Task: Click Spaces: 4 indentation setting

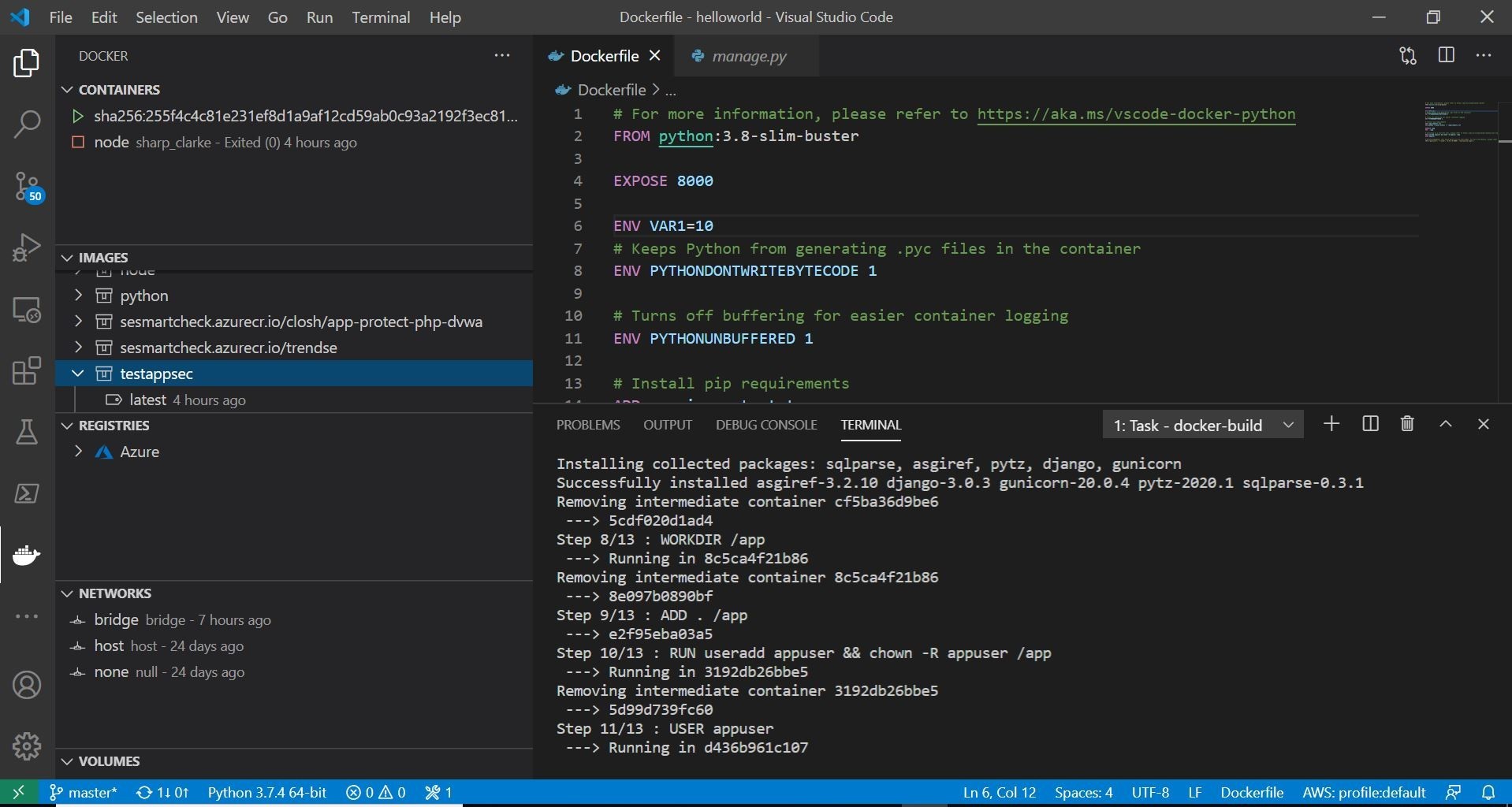Action: click(1084, 792)
